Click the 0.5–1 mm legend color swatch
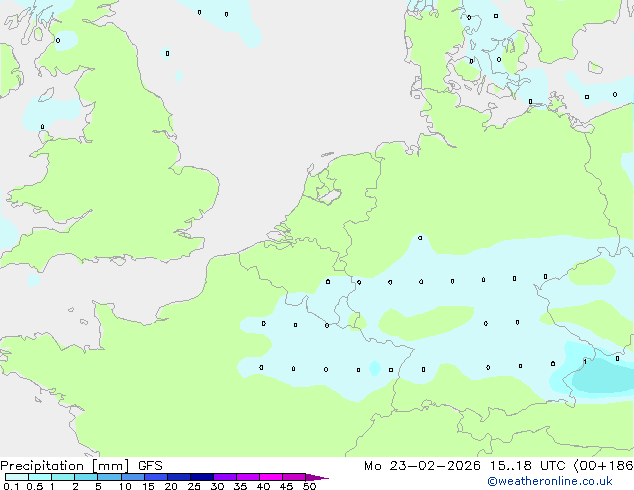Viewport: 634px width, 490px height. pyautogui.click(x=40, y=477)
